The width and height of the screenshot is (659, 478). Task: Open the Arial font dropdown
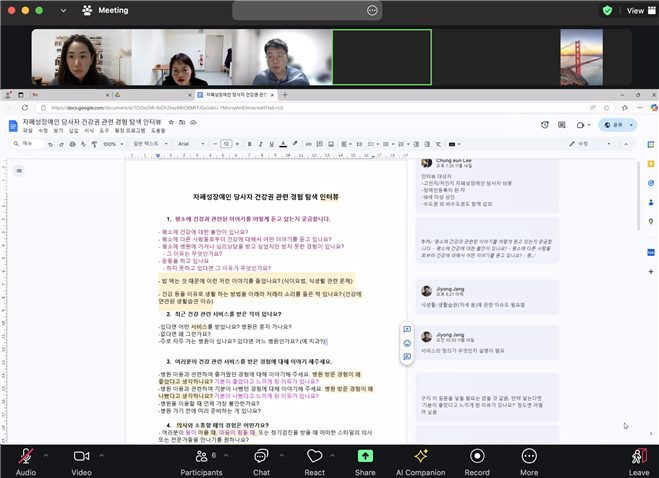(191, 144)
